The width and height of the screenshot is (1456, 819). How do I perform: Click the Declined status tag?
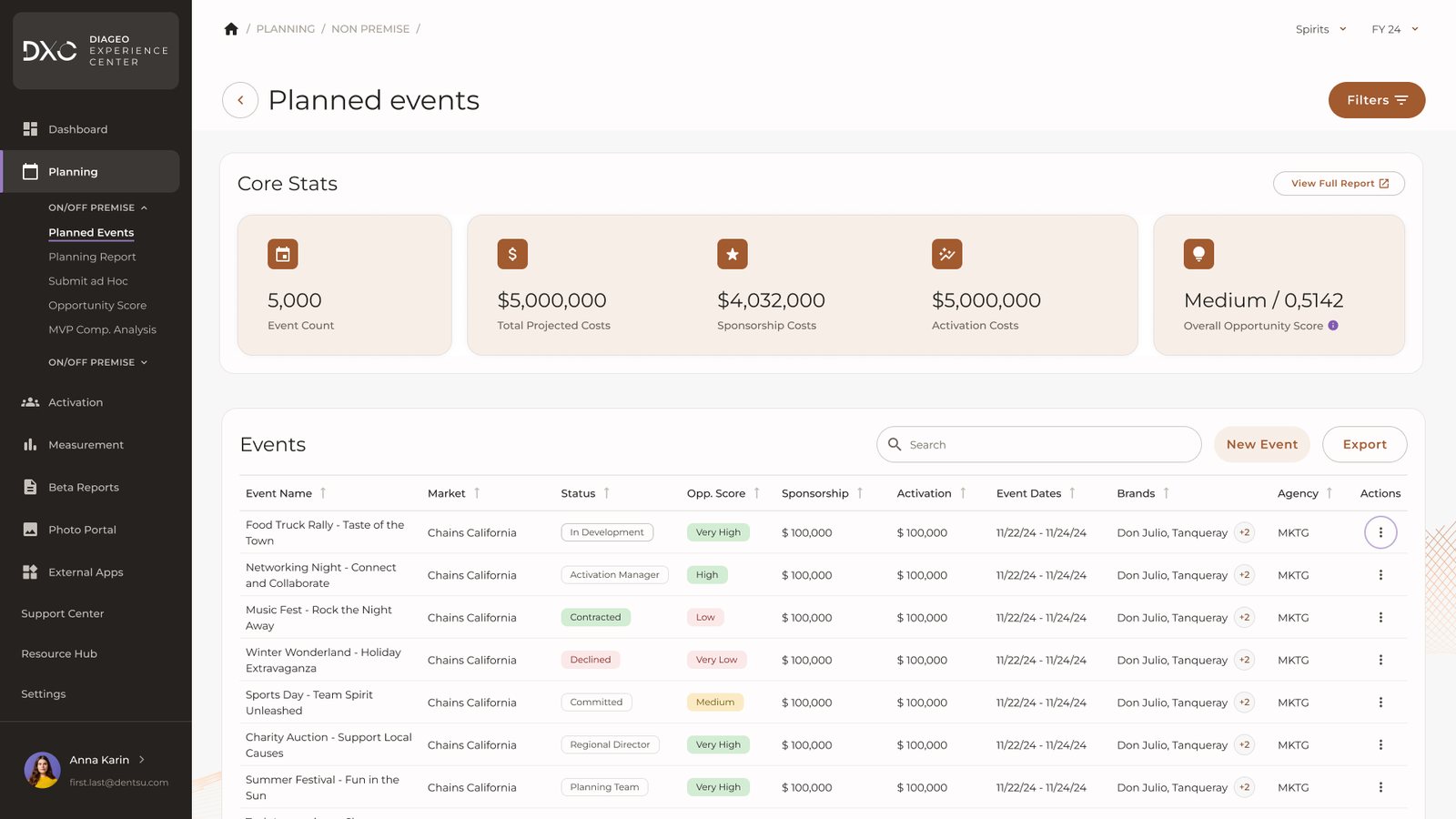[591, 660]
